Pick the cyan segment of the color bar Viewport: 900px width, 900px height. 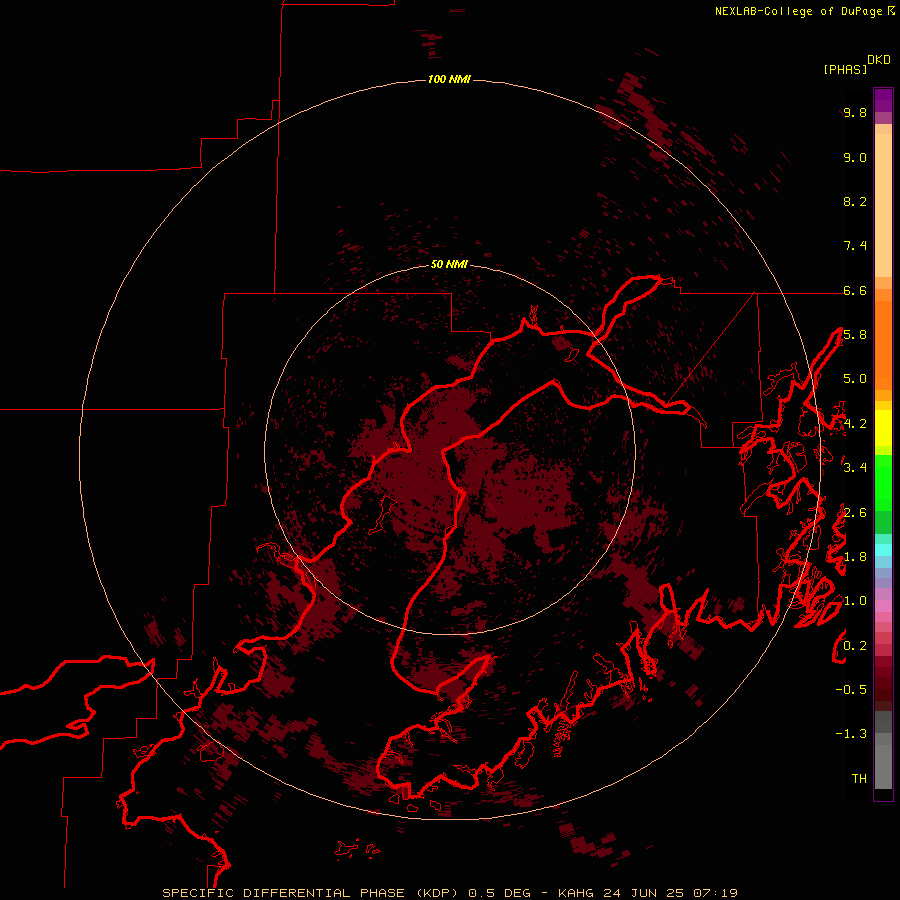pyautogui.click(x=883, y=550)
